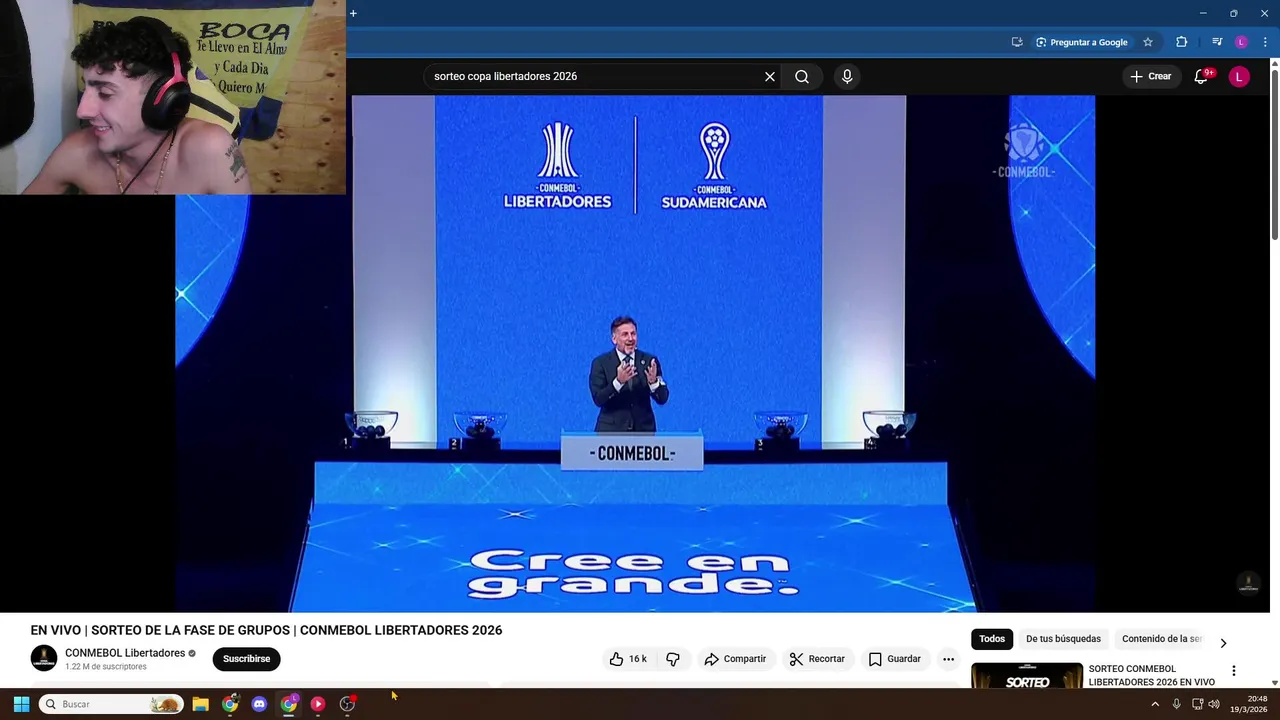This screenshot has height=720, width=1280.
Task: Click the scrollbar down arrow
Action: (x=1274, y=683)
